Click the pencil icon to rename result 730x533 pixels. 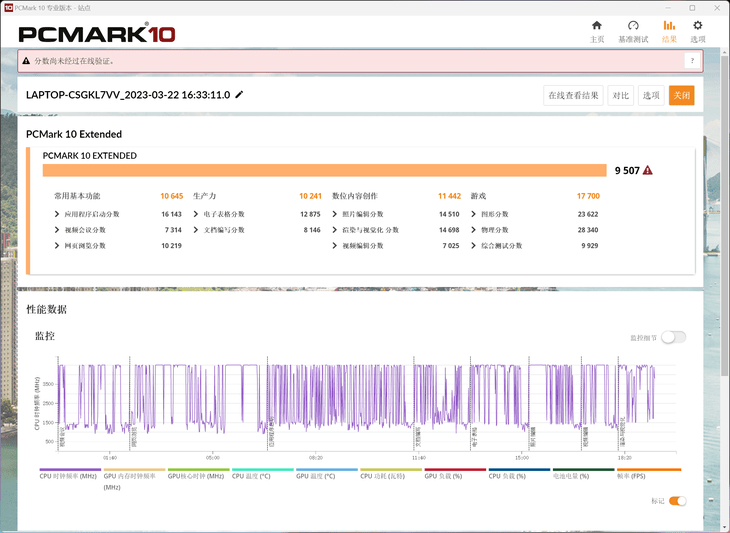[239, 95]
